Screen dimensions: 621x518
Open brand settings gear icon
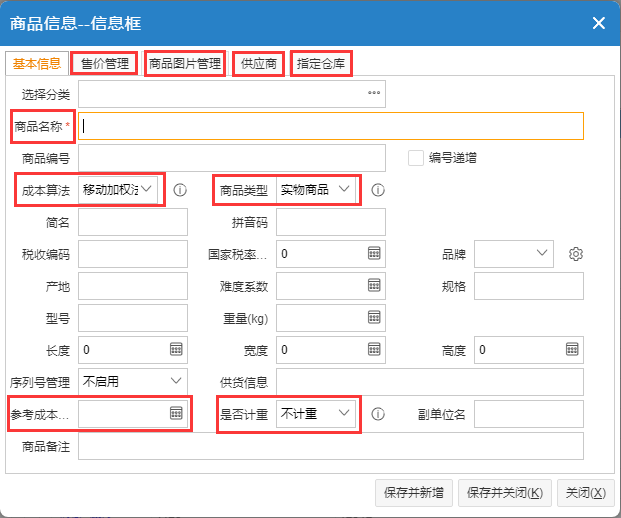point(576,254)
